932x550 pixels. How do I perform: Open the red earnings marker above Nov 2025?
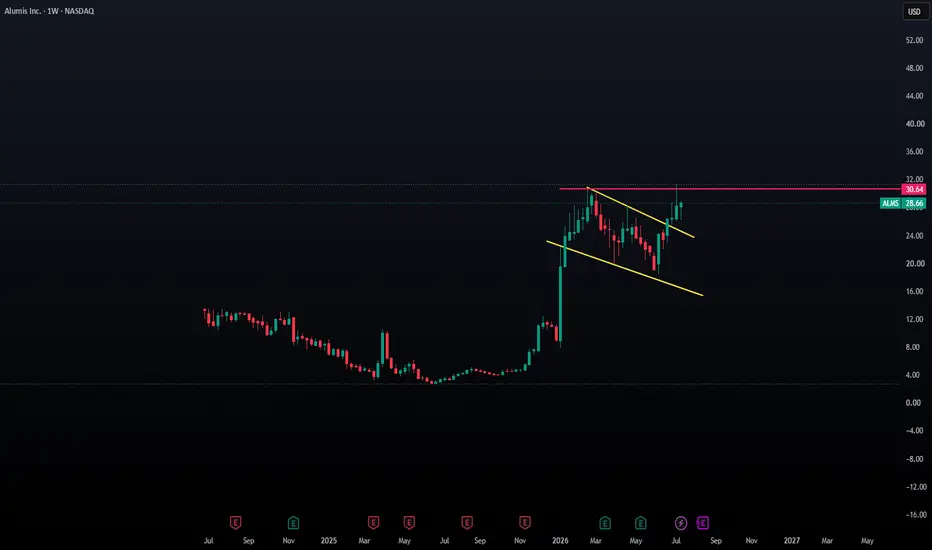tap(524, 523)
